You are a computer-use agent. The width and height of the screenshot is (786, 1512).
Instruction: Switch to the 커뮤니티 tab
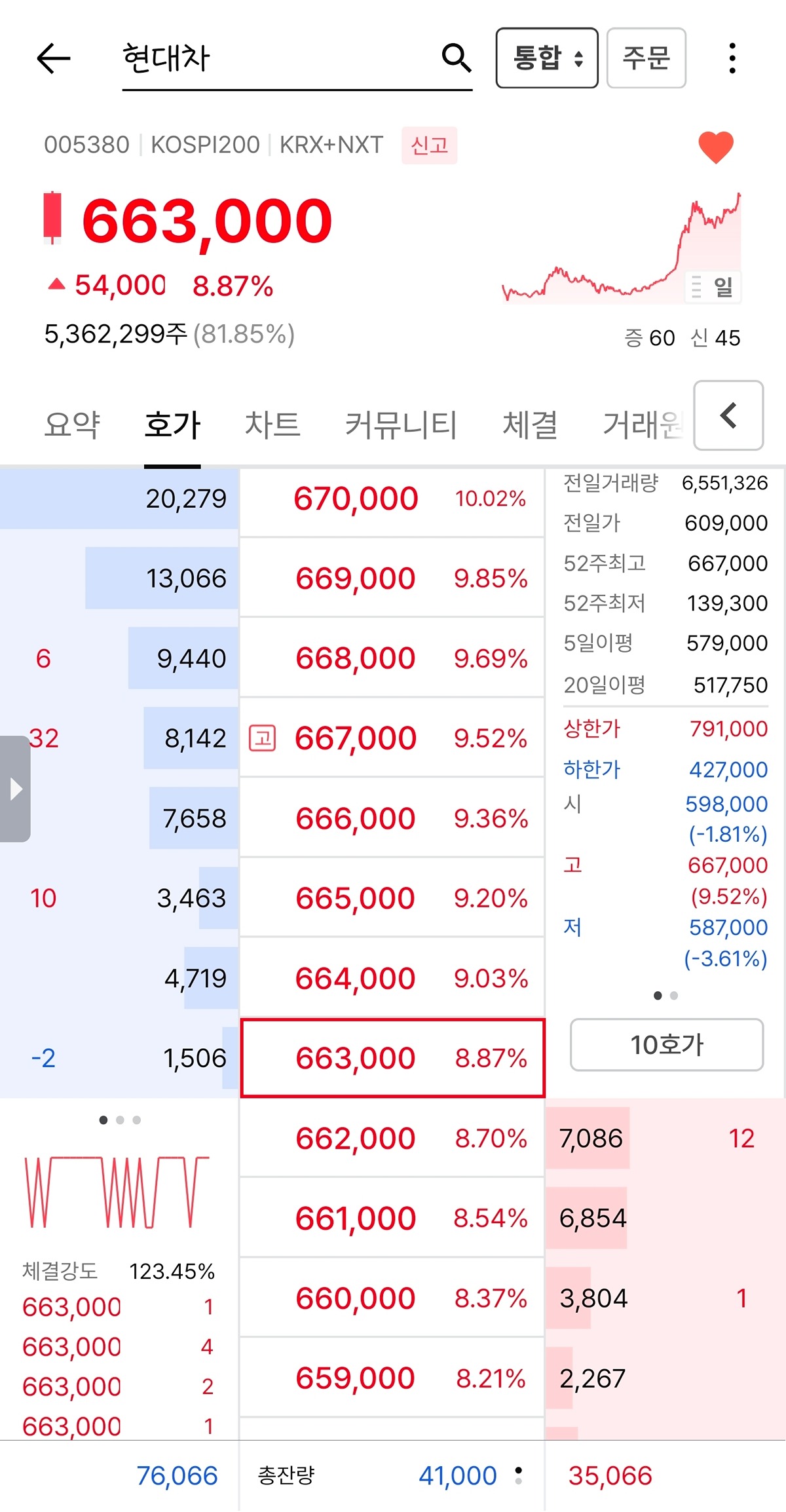pos(401,425)
